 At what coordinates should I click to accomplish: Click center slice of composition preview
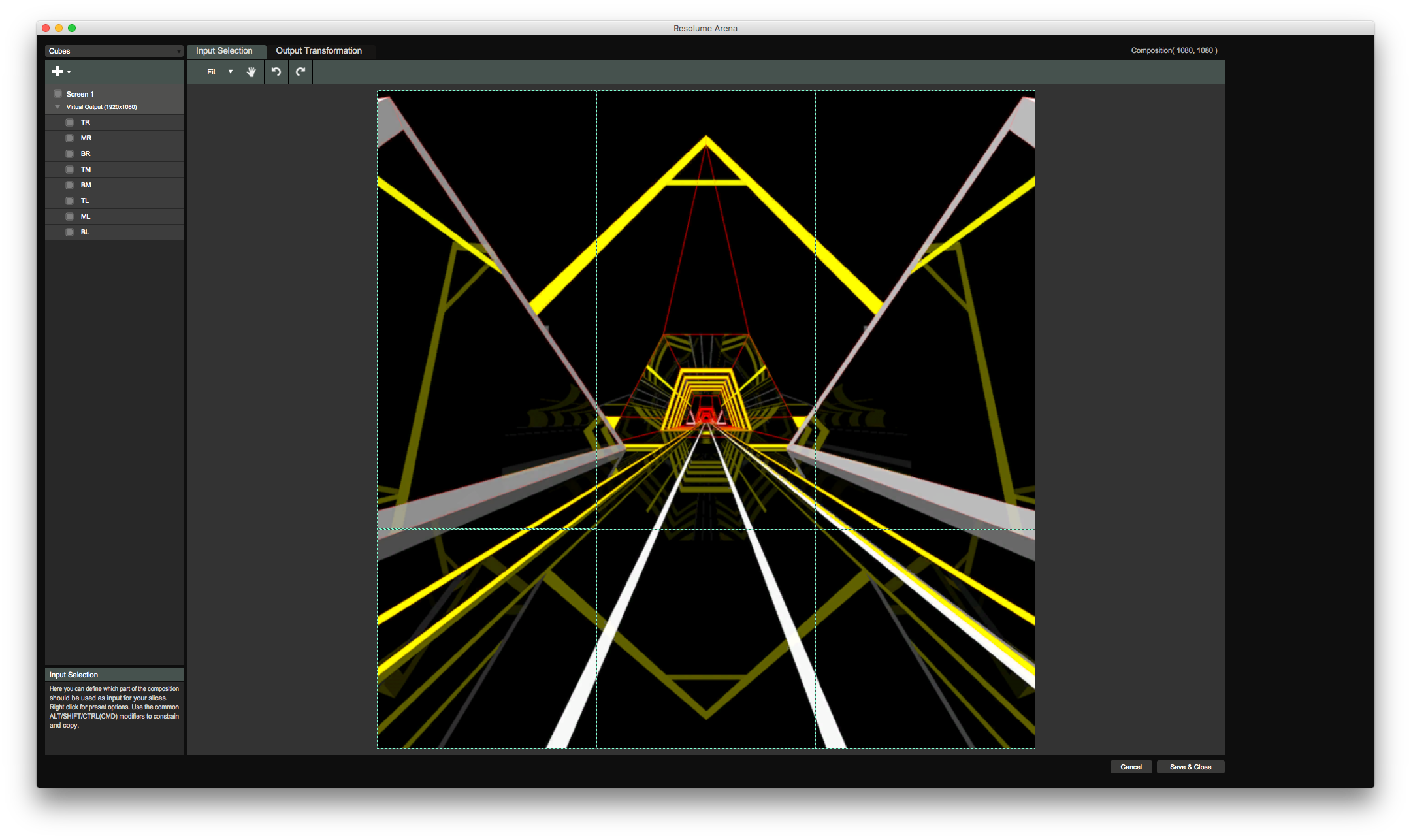click(705, 419)
